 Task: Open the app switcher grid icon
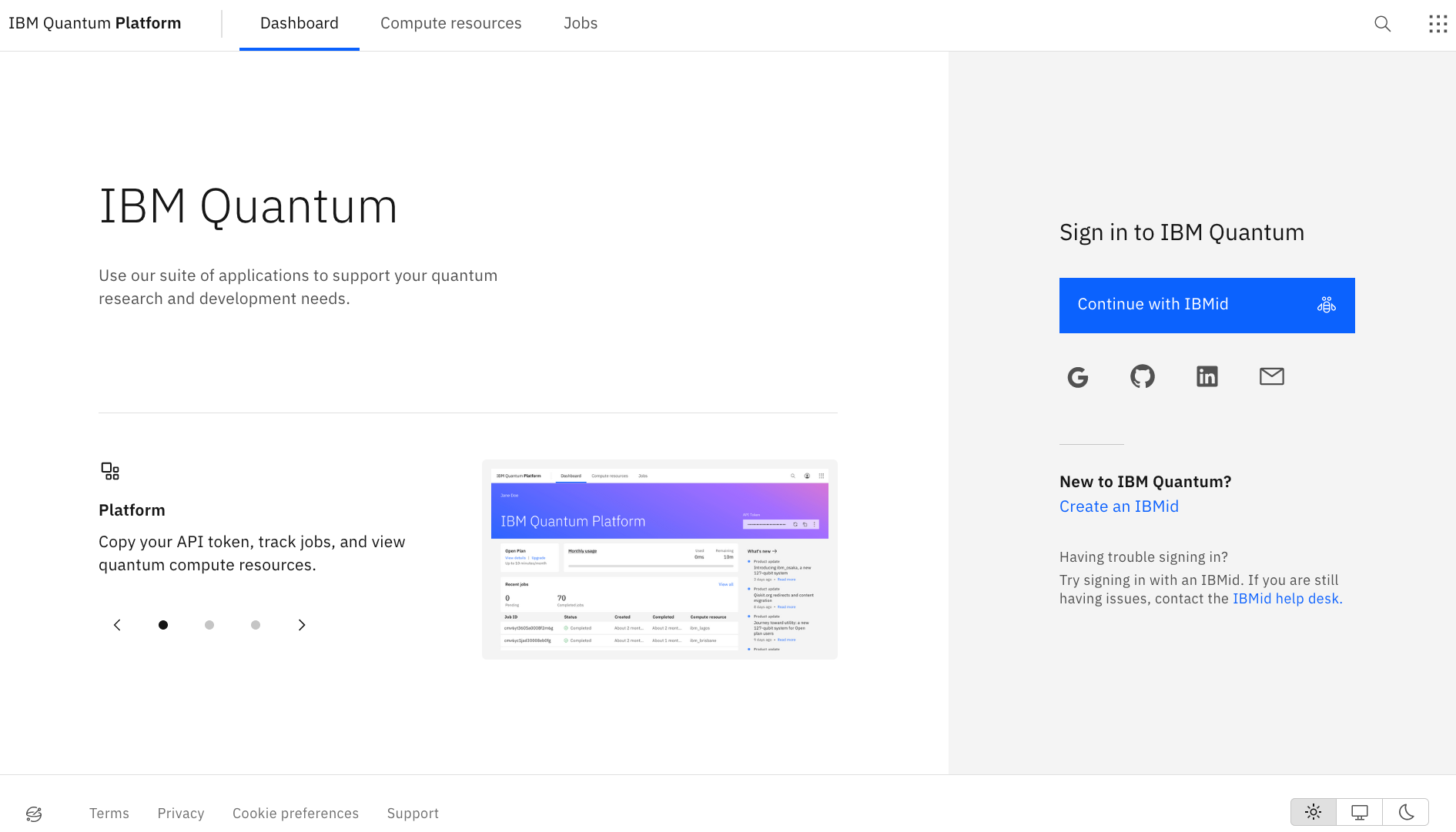[x=1438, y=24]
